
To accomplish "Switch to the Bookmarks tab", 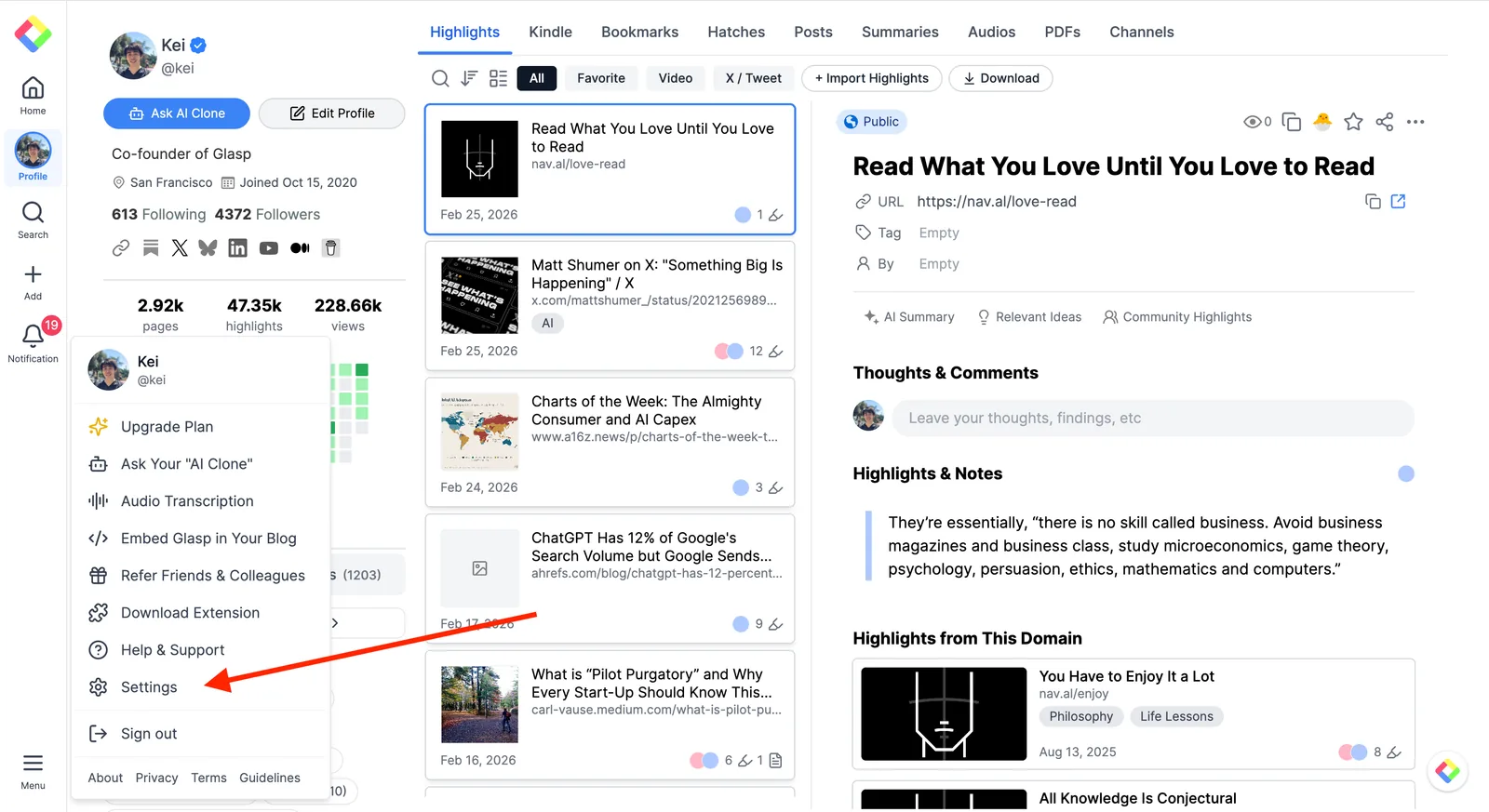I will click(x=640, y=32).
